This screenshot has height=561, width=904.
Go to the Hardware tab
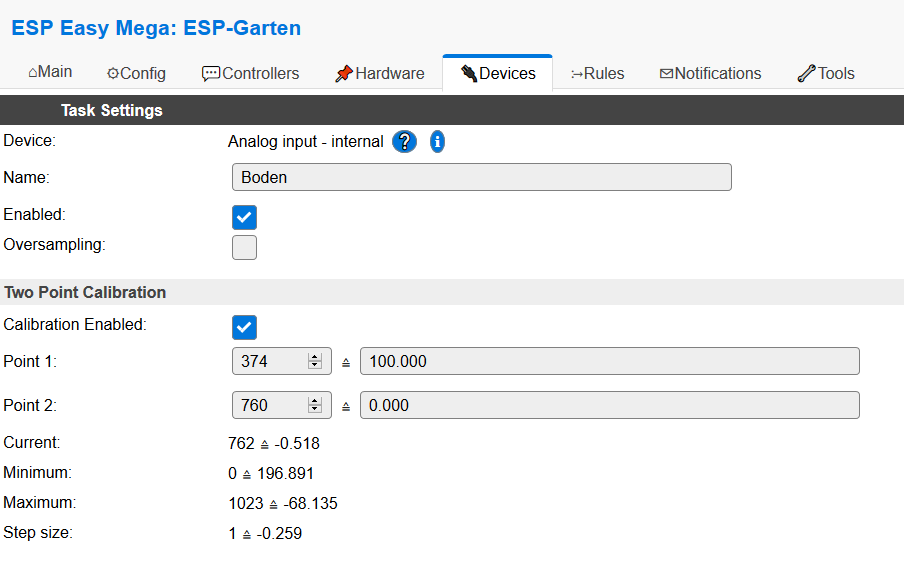379,73
